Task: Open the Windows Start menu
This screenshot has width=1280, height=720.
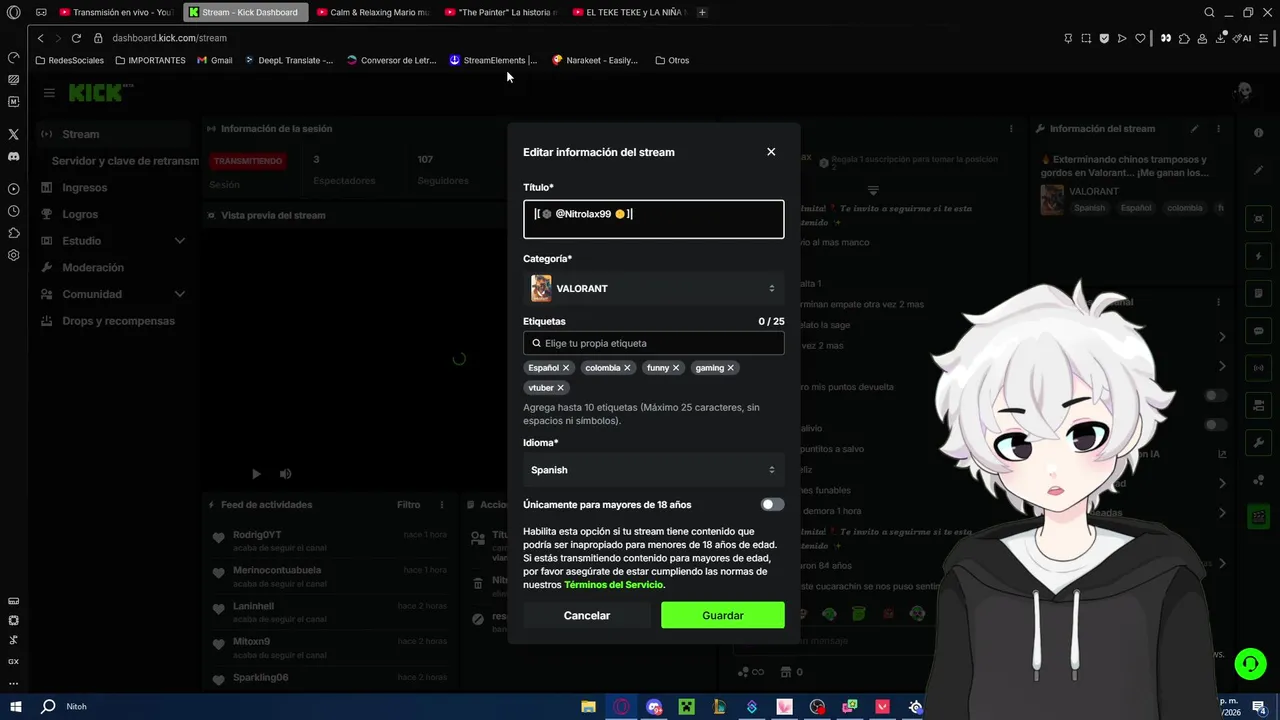Action: point(16,706)
